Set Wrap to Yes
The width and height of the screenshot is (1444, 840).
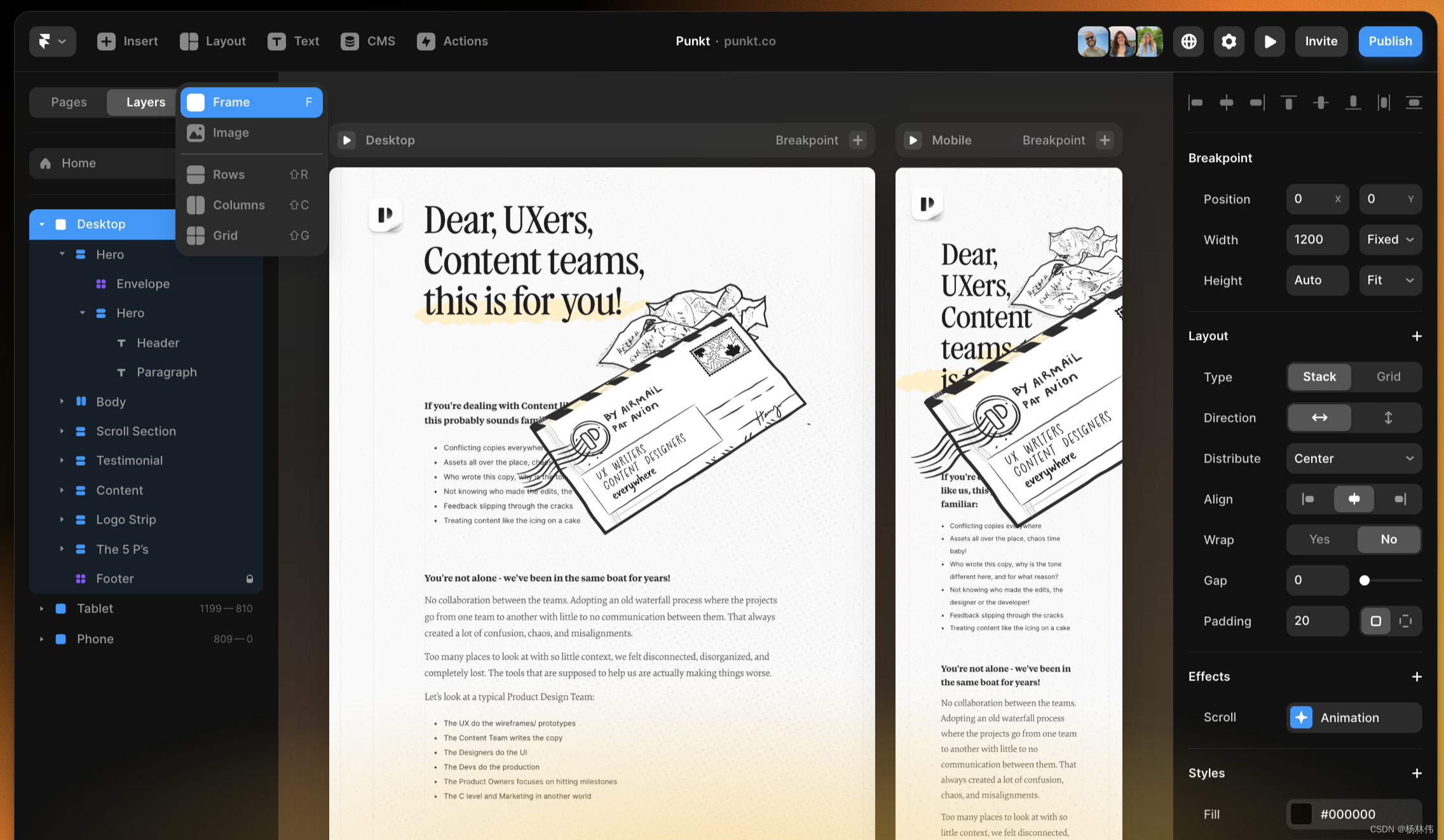pos(1319,539)
